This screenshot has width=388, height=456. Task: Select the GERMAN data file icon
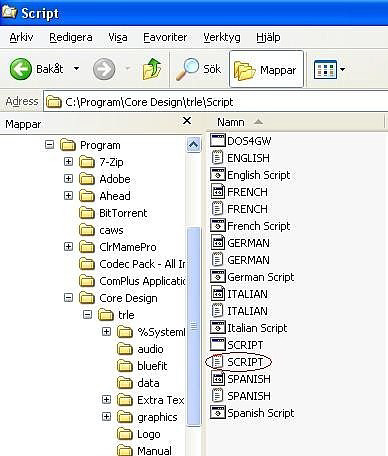(x=217, y=242)
